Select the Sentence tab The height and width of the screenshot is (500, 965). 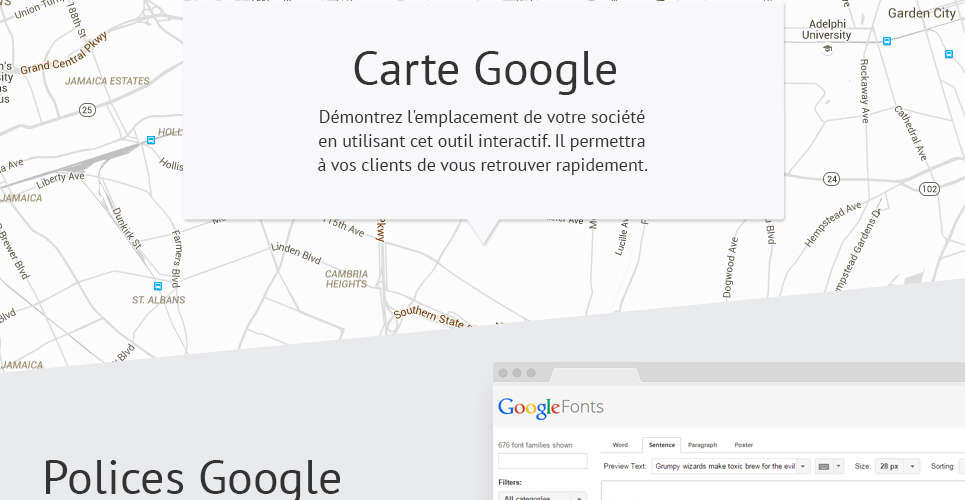[x=662, y=445]
